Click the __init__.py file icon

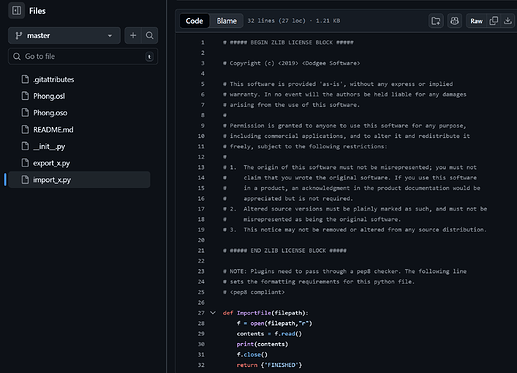(x=25, y=146)
